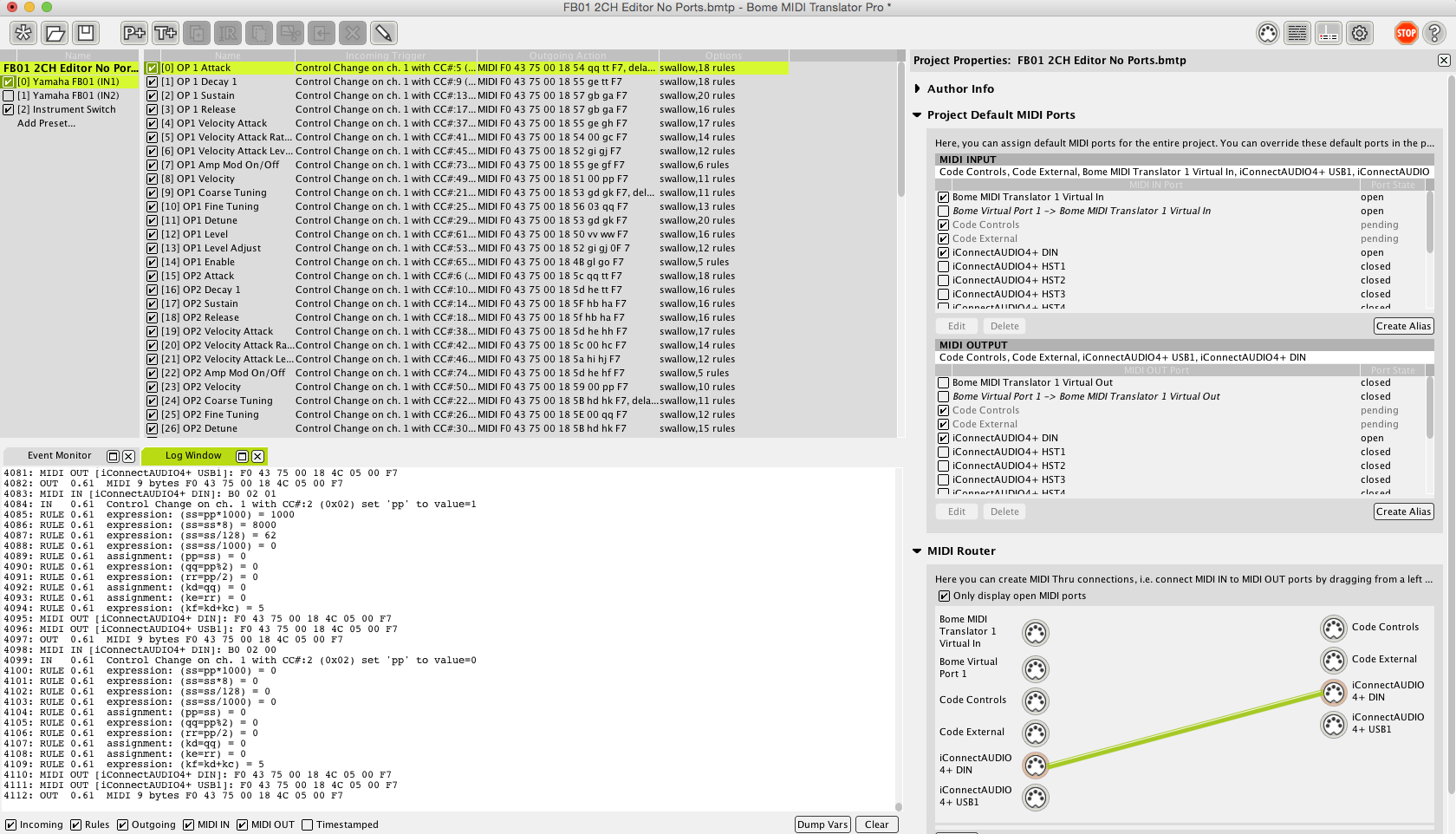Click the Edit pencil icon in toolbar
The width and height of the screenshot is (1456, 834).
384,33
